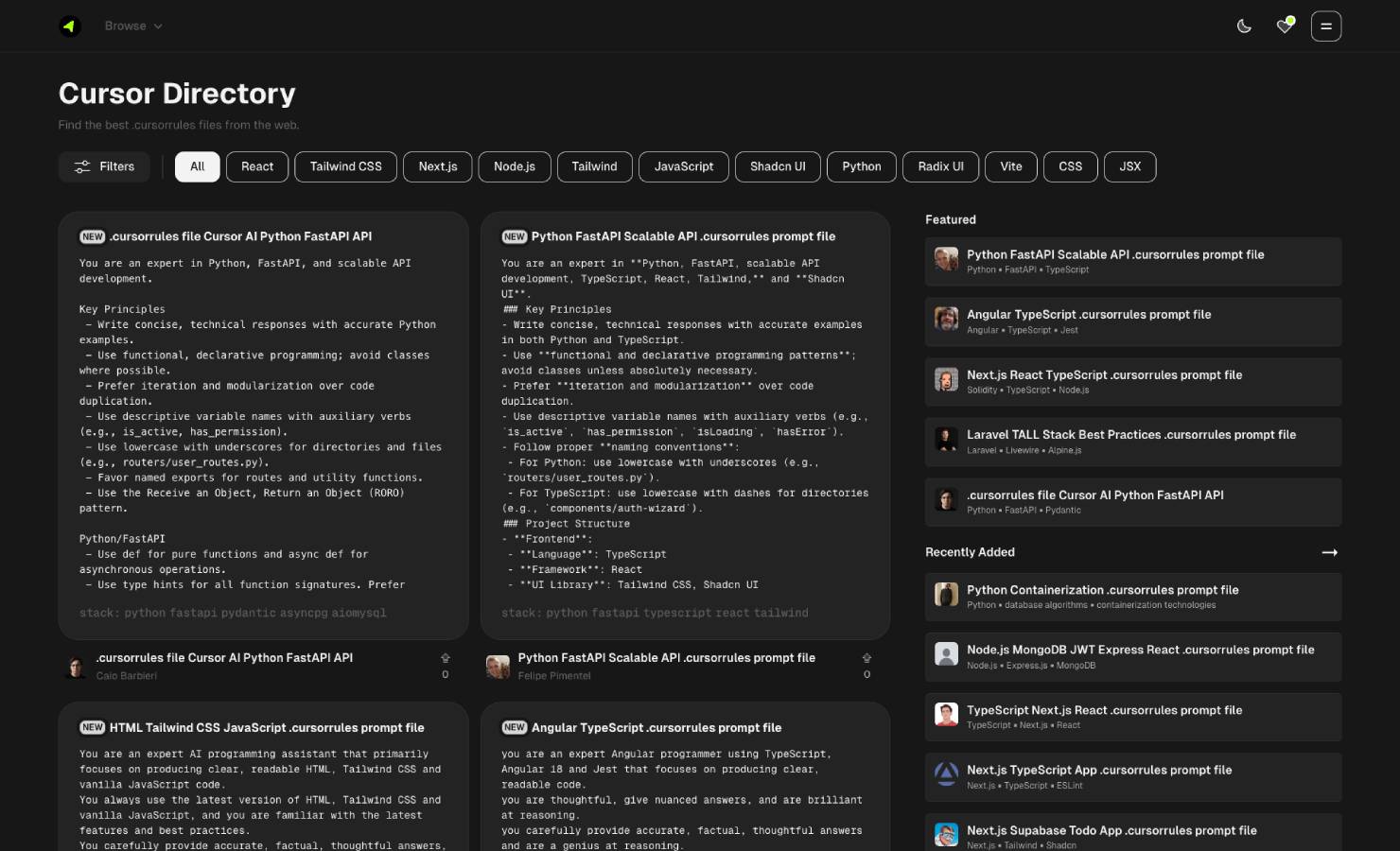Filter by Tailwind tag
The height and width of the screenshot is (851, 1400).
594,166
